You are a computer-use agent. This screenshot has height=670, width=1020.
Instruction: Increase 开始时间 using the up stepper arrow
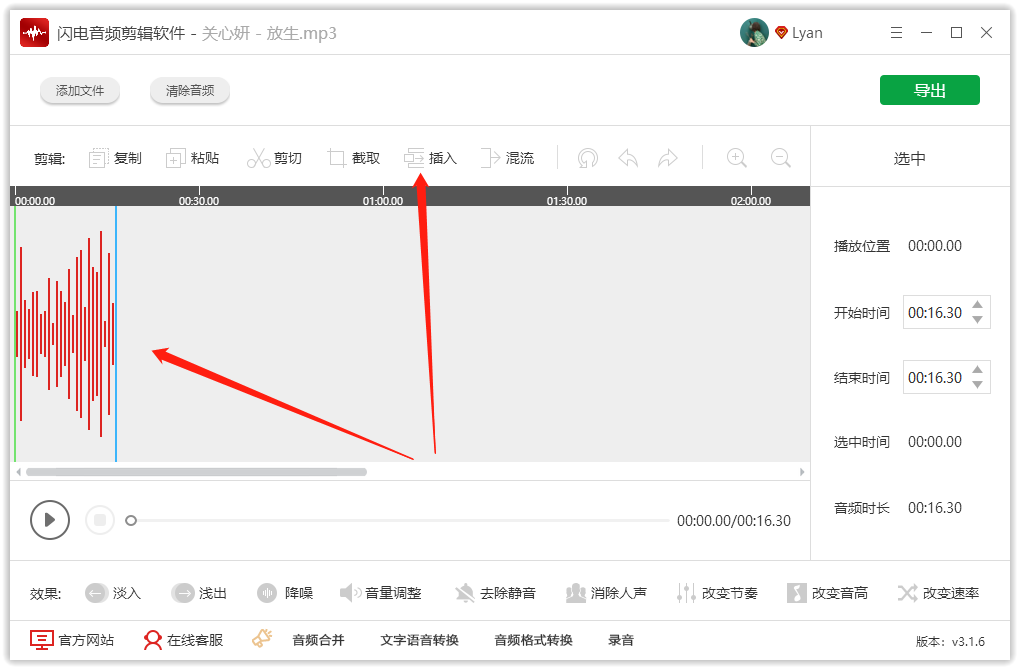click(978, 306)
